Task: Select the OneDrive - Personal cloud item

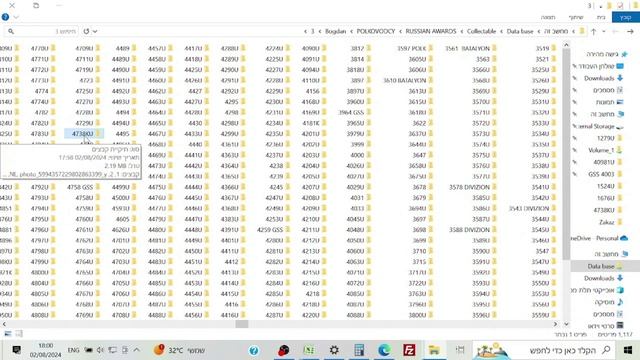Action: click(x=599, y=238)
